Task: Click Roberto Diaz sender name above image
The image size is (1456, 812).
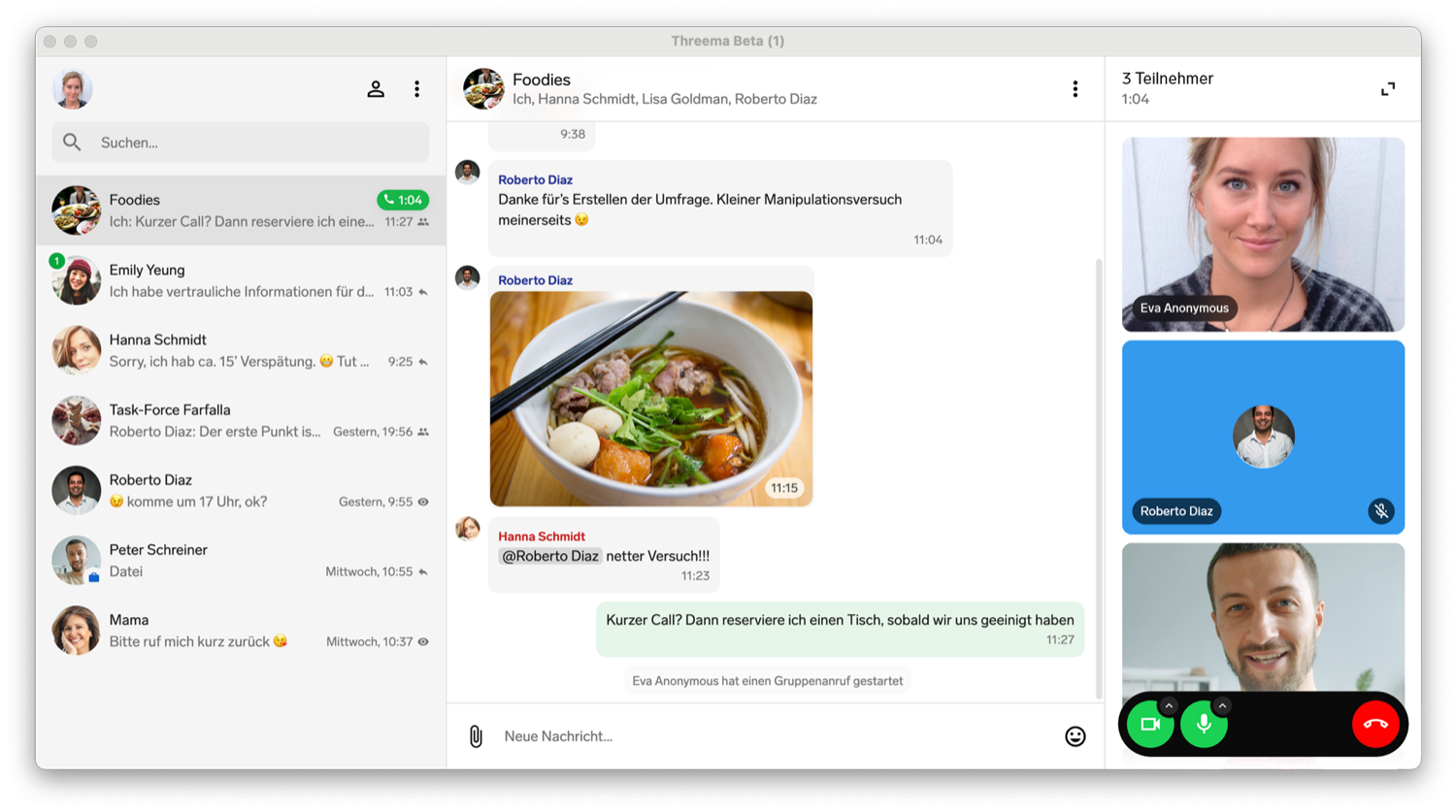Action: (x=535, y=280)
